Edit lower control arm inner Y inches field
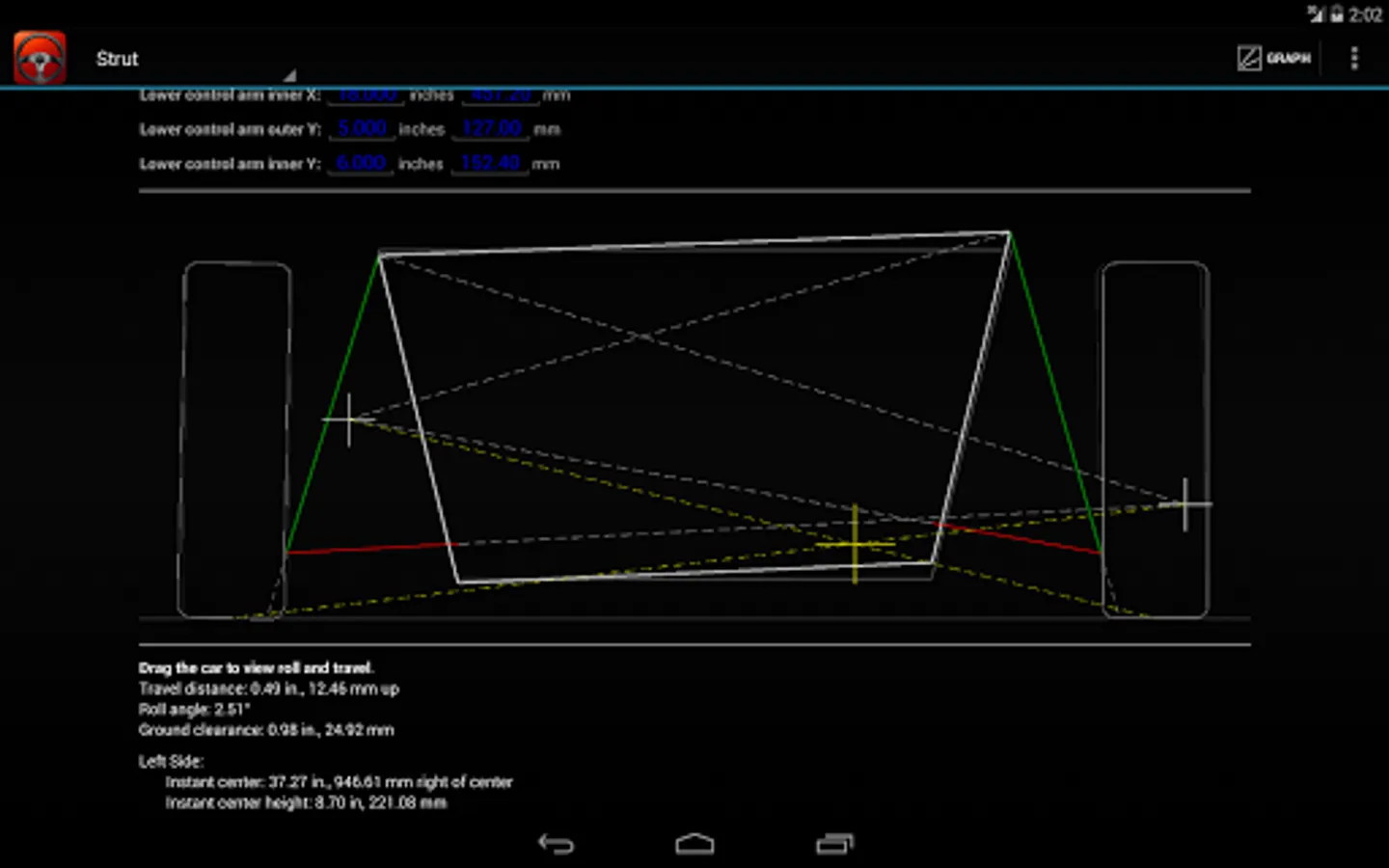 pyautogui.click(x=361, y=163)
